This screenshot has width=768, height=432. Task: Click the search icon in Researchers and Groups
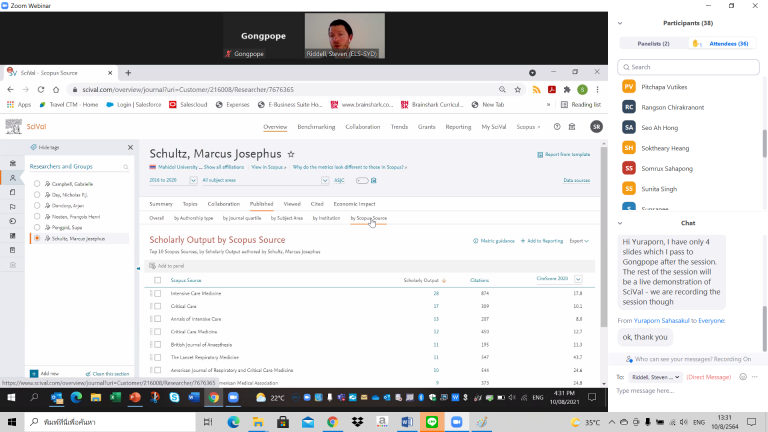coord(126,167)
